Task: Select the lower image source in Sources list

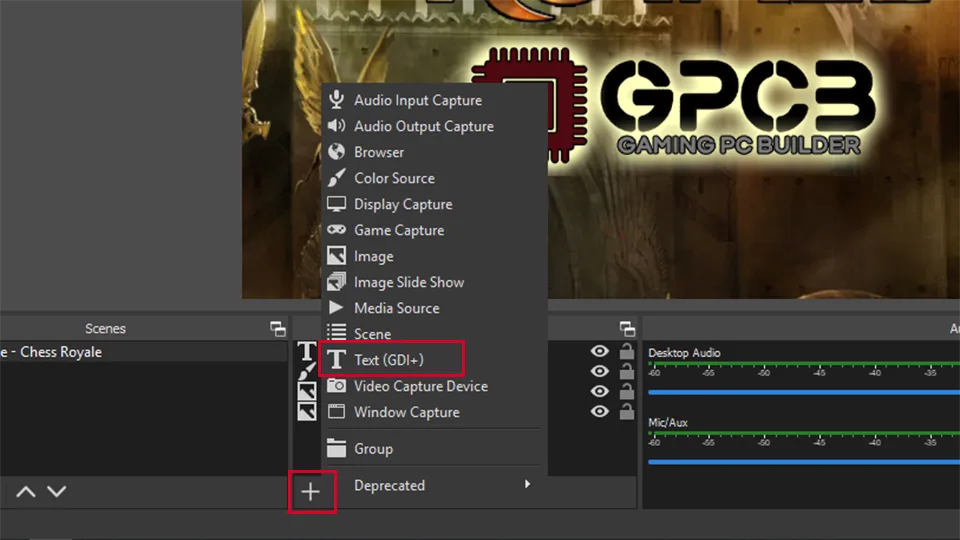Action: click(x=307, y=411)
